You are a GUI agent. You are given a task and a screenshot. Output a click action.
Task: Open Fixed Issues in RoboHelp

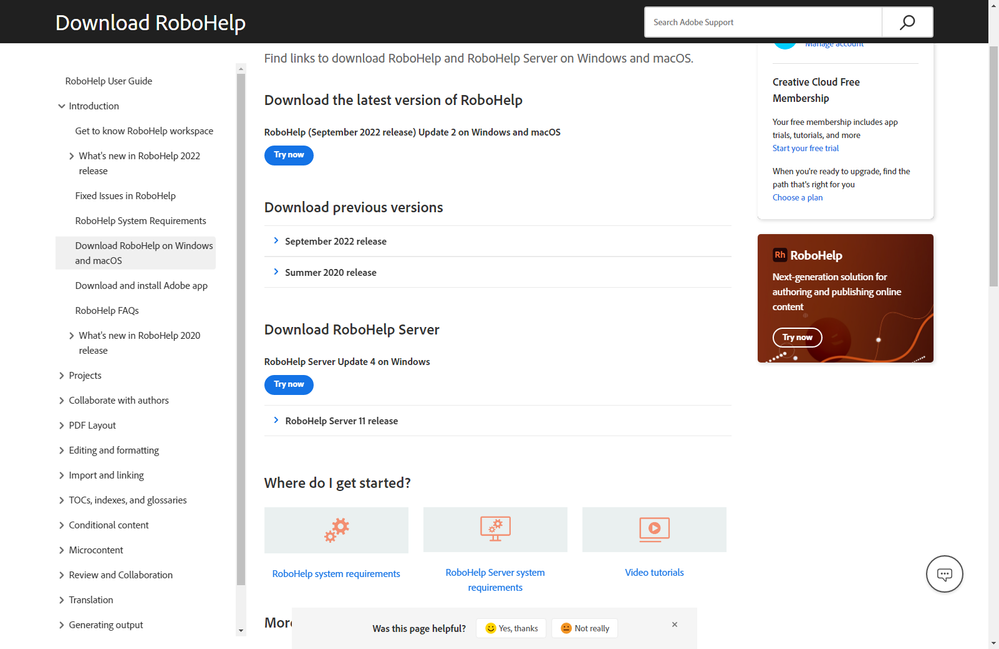coord(126,196)
